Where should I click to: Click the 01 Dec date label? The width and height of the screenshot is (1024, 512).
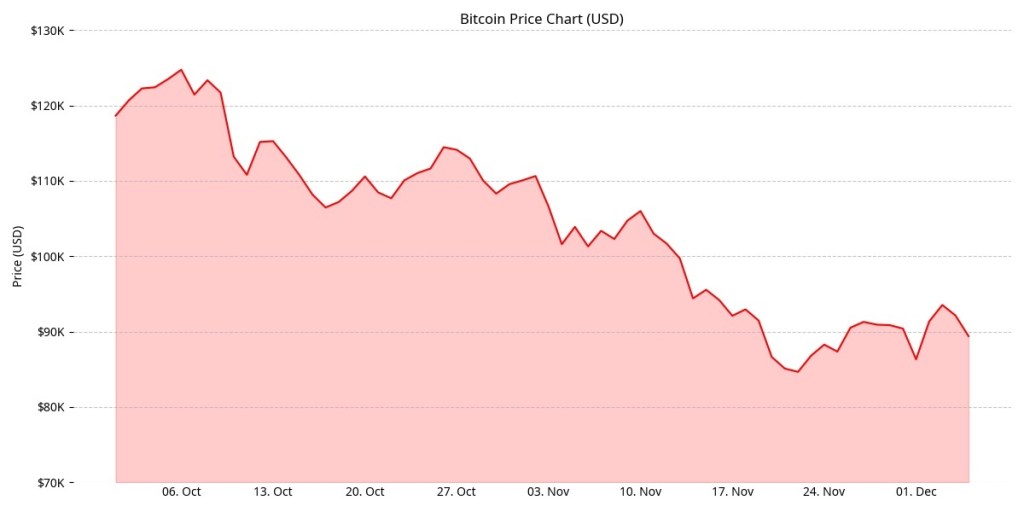(x=916, y=492)
